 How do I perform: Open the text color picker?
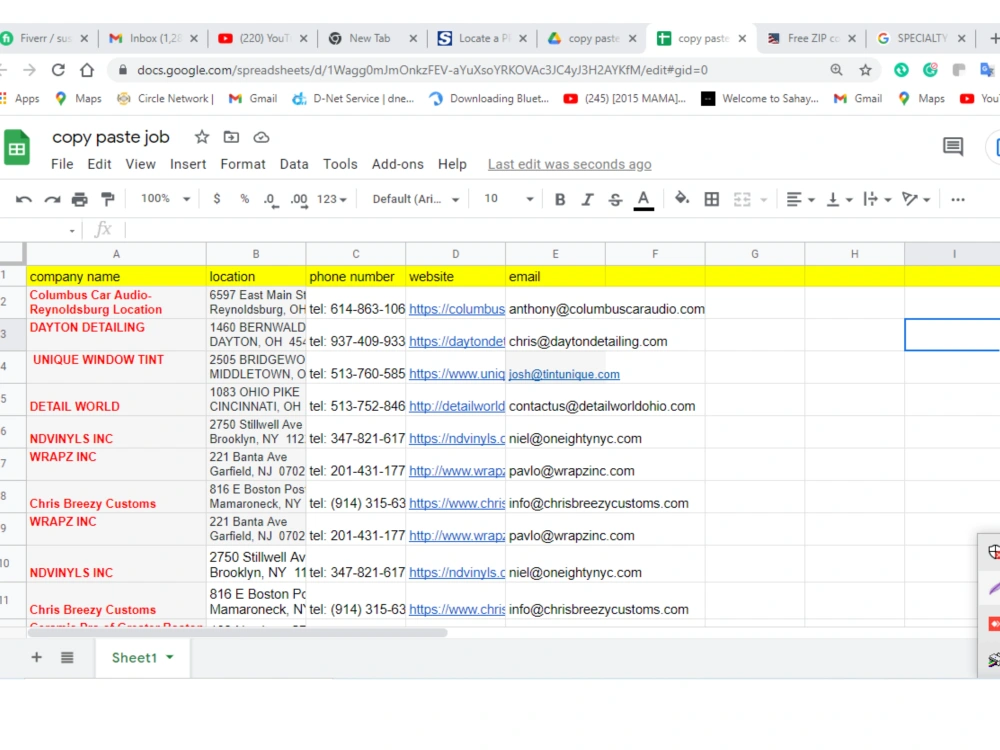click(x=643, y=200)
